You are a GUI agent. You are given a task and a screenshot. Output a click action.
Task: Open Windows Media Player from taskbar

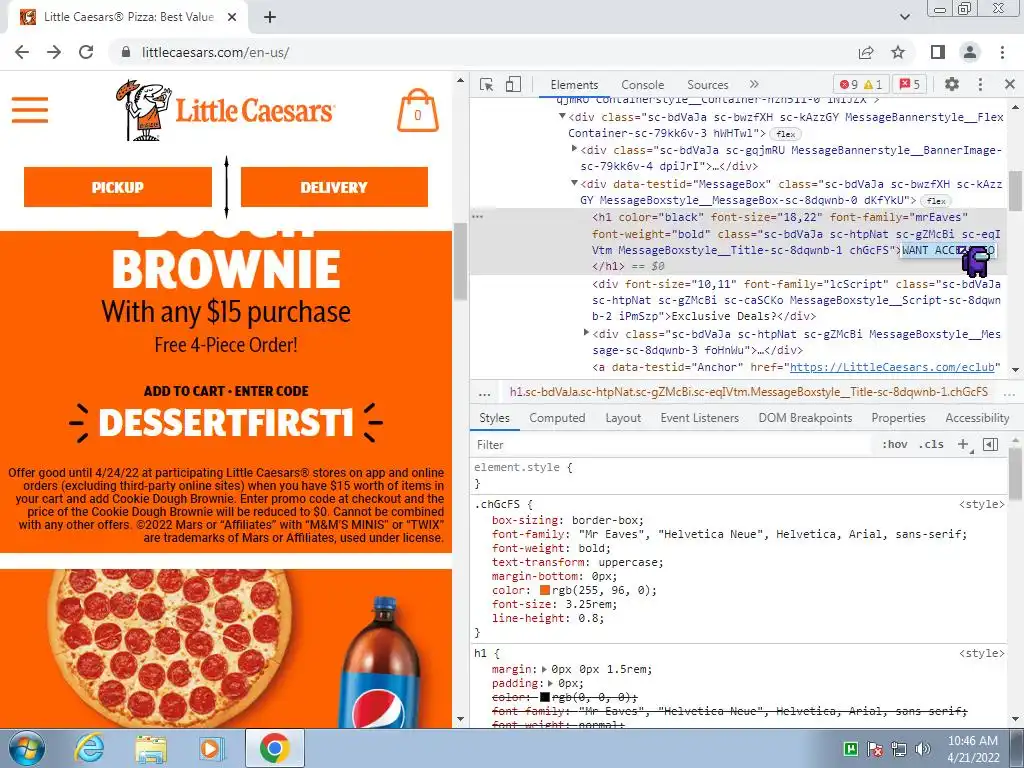pyautogui.click(x=212, y=748)
